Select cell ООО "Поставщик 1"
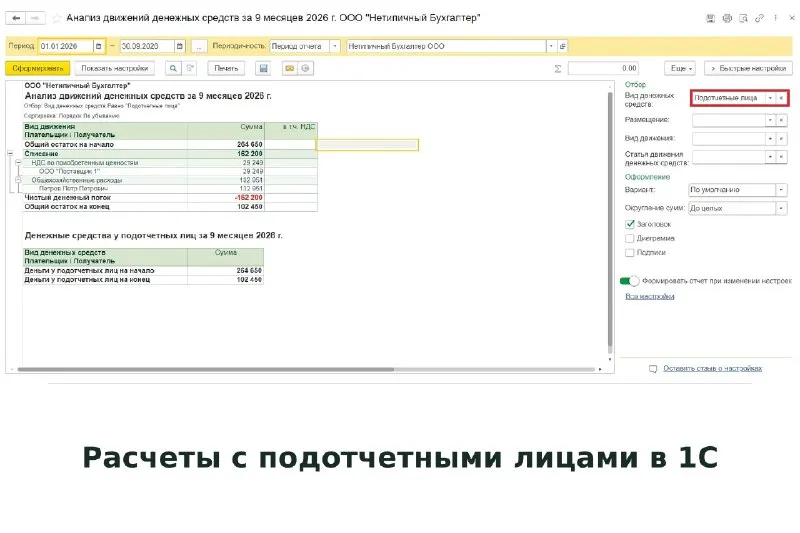800x533 pixels. tap(105, 171)
